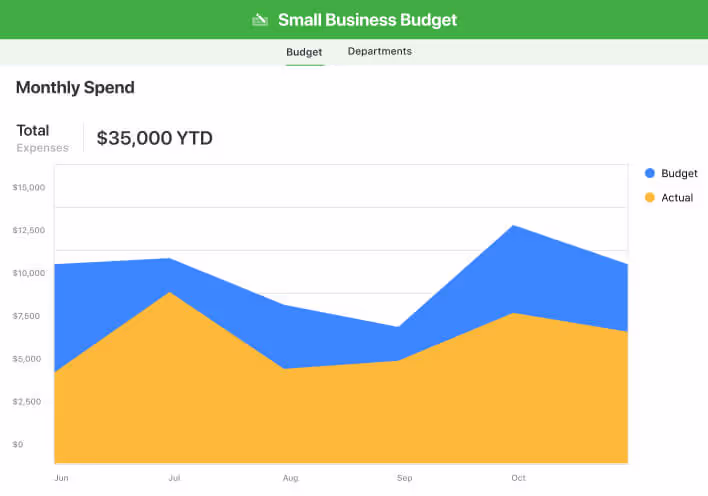Click the Sep label on the x-axis
Image resolution: width=708 pixels, height=496 pixels.
[x=404, y=478]
